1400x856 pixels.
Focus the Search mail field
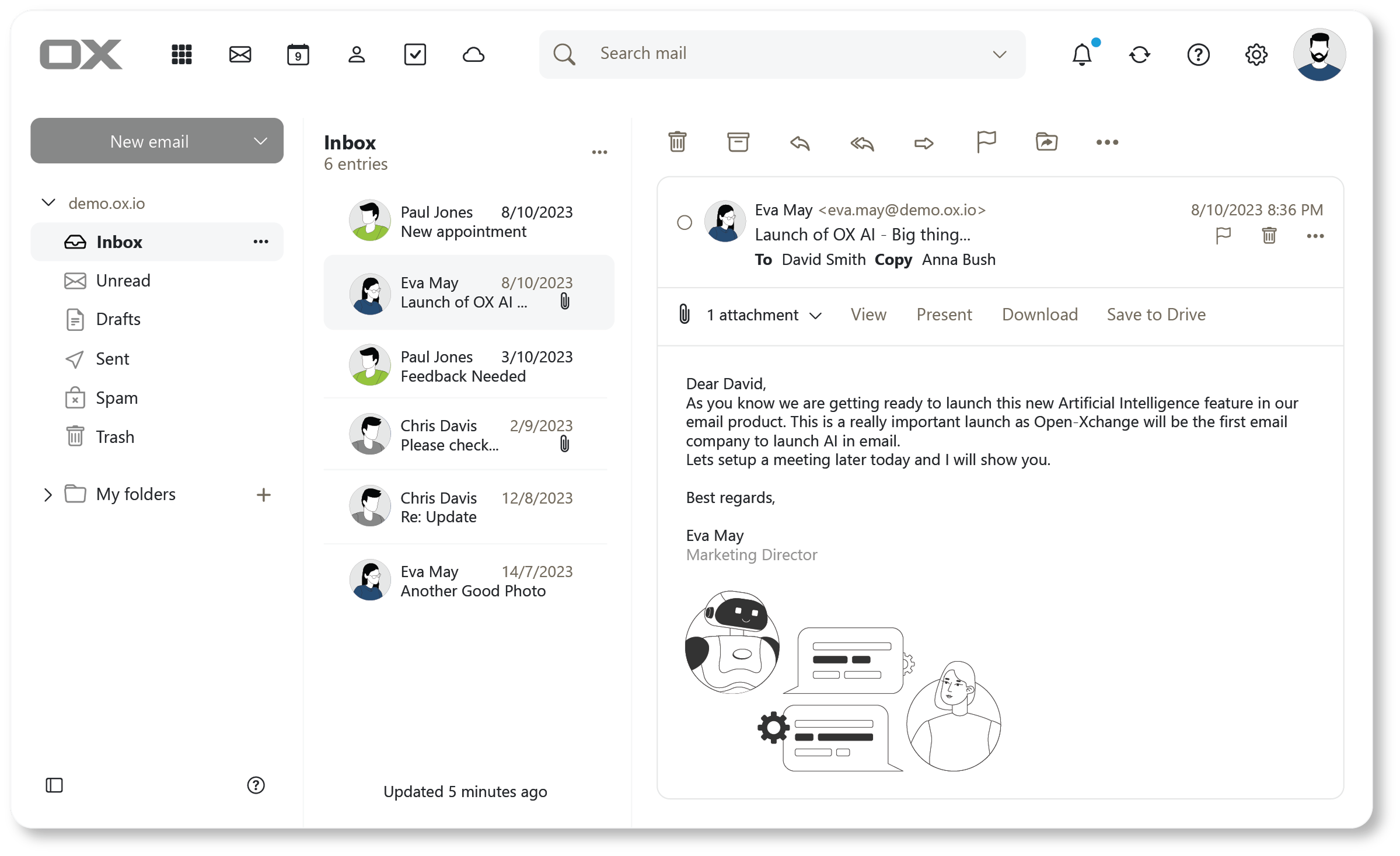(x=783, y=54)
